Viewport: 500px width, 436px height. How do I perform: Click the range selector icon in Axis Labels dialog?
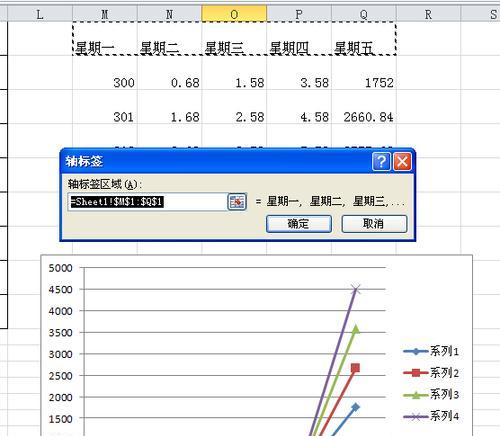coord(237,201)
